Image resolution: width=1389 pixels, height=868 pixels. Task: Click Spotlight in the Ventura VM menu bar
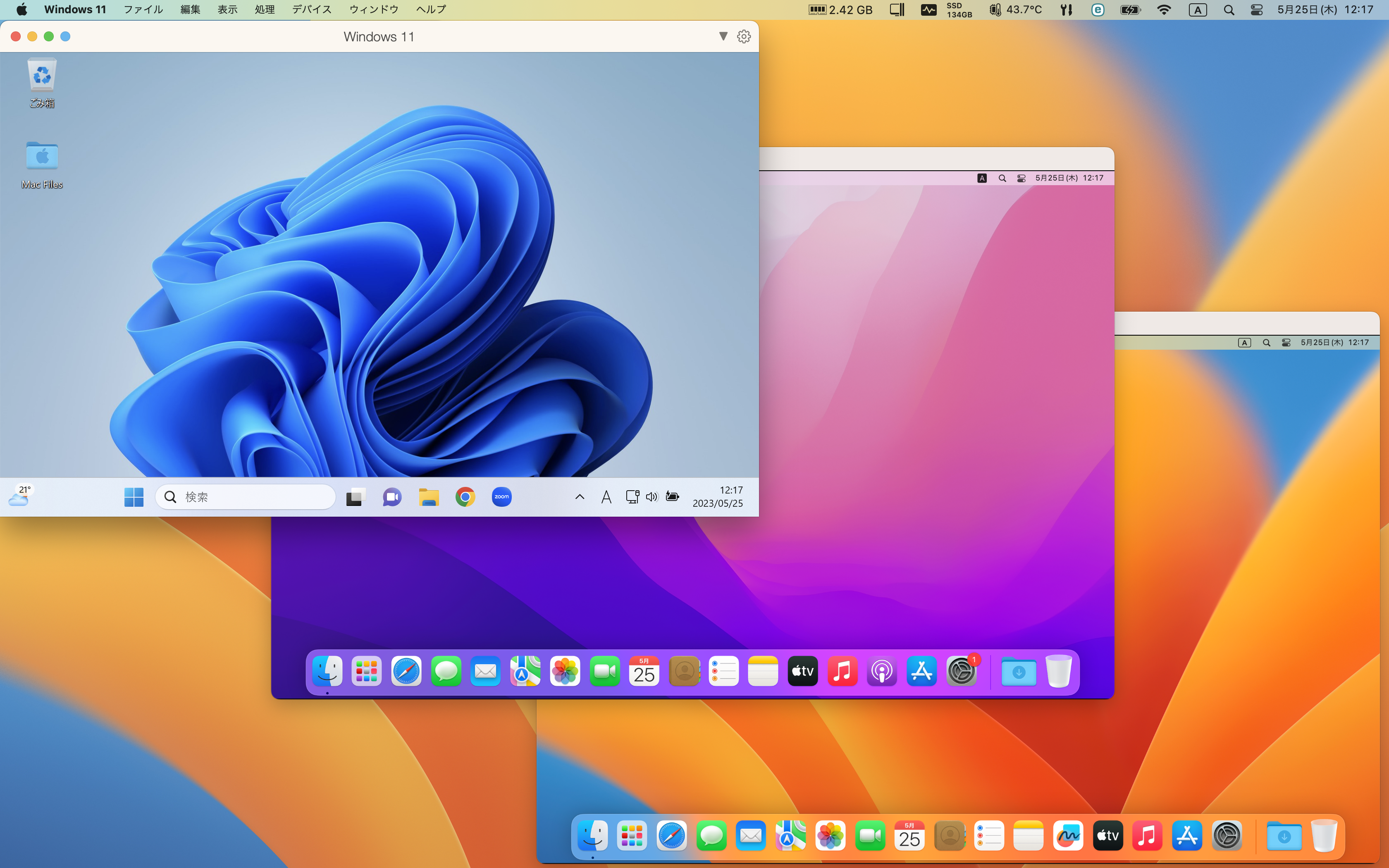tap(1266, 343)
